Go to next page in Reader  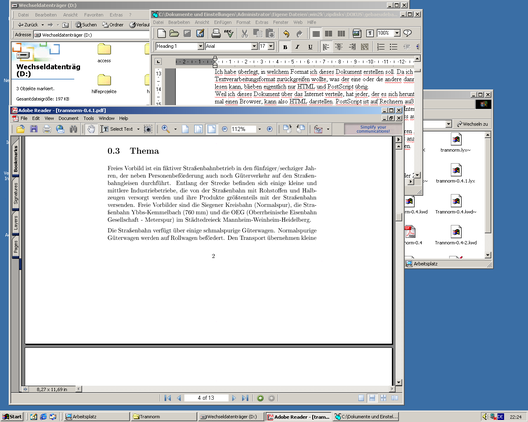pyautogui.click(x=233, y=398)
